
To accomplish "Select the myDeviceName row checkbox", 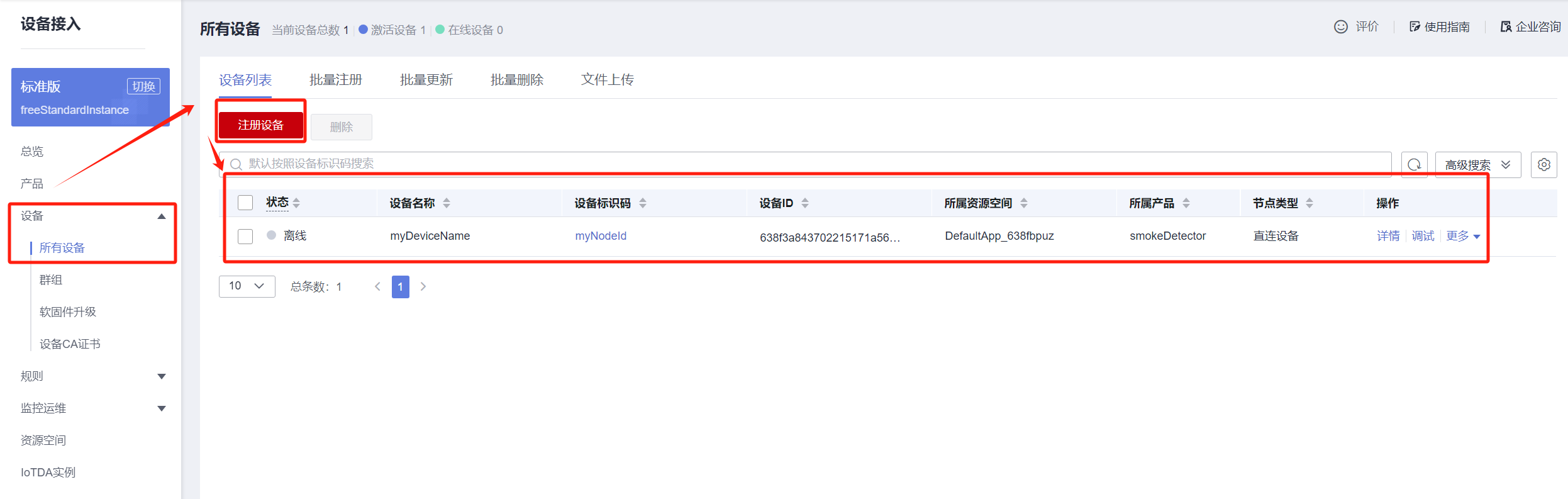I will coord(245,236).
